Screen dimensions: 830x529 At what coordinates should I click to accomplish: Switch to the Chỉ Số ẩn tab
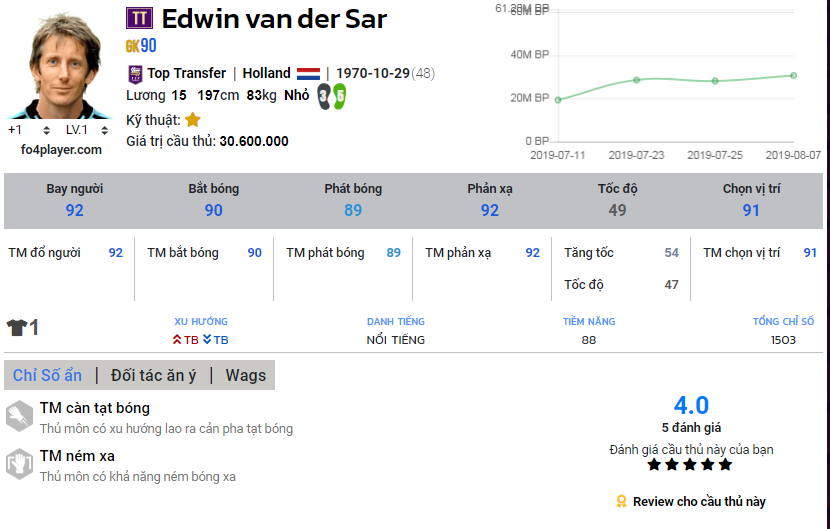(47, 375)
